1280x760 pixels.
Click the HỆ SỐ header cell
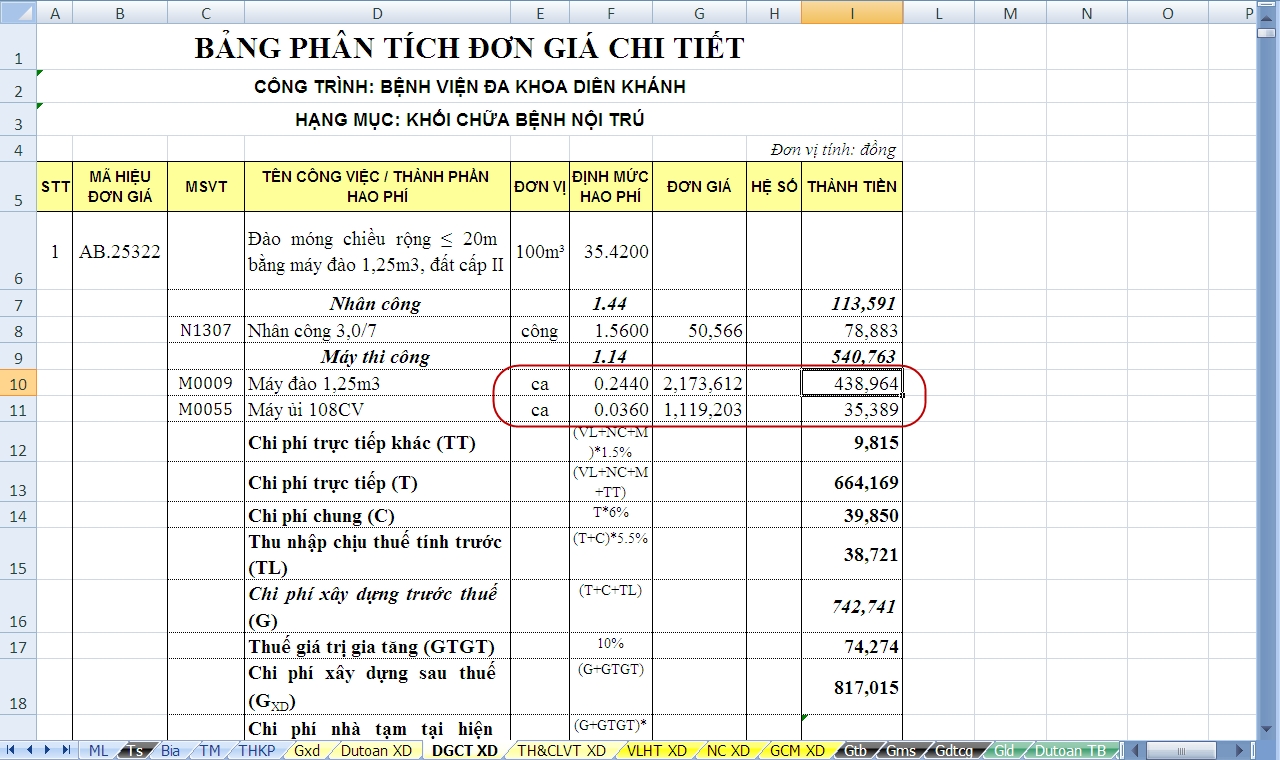point(774,187)
